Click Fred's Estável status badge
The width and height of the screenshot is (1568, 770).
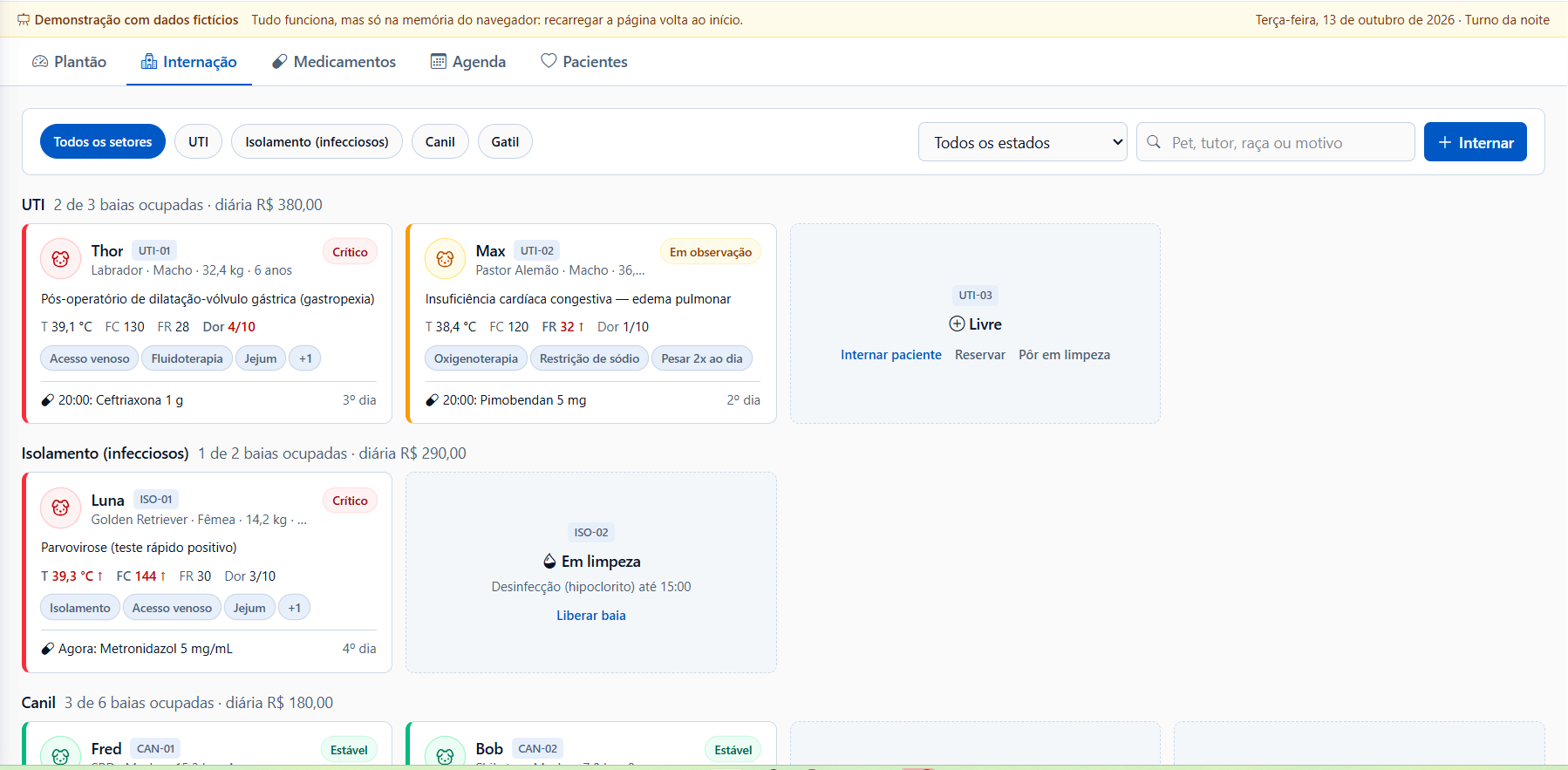349,750
